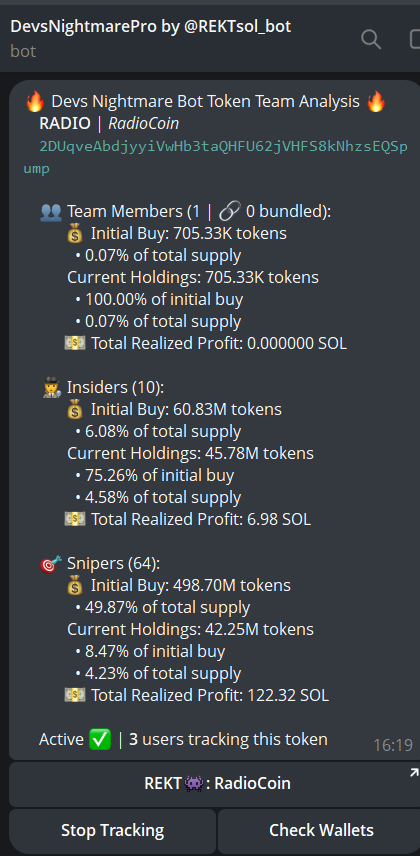Click the money bag beside Insiders Initial Buy
This screenshot has height=856, width=420.
[x=75, y=409]
